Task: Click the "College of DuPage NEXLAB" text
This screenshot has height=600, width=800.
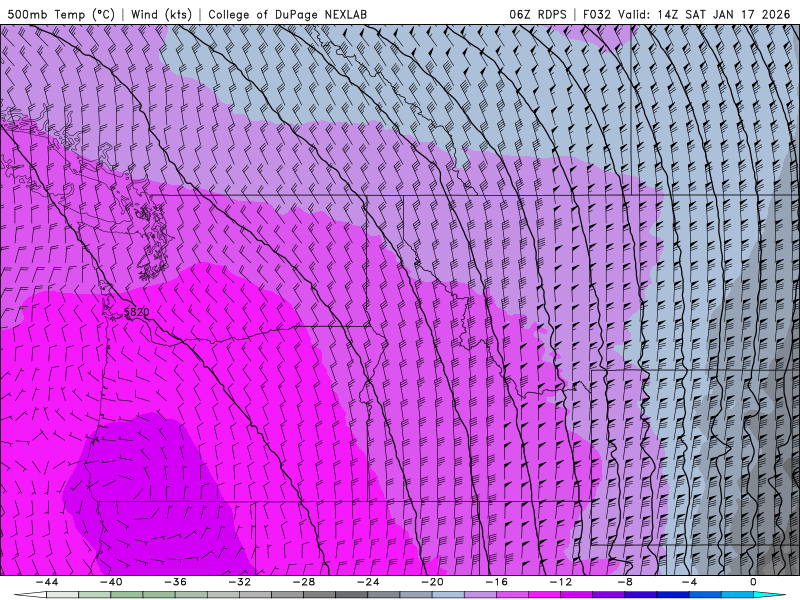Action: [x=287, y=14]
